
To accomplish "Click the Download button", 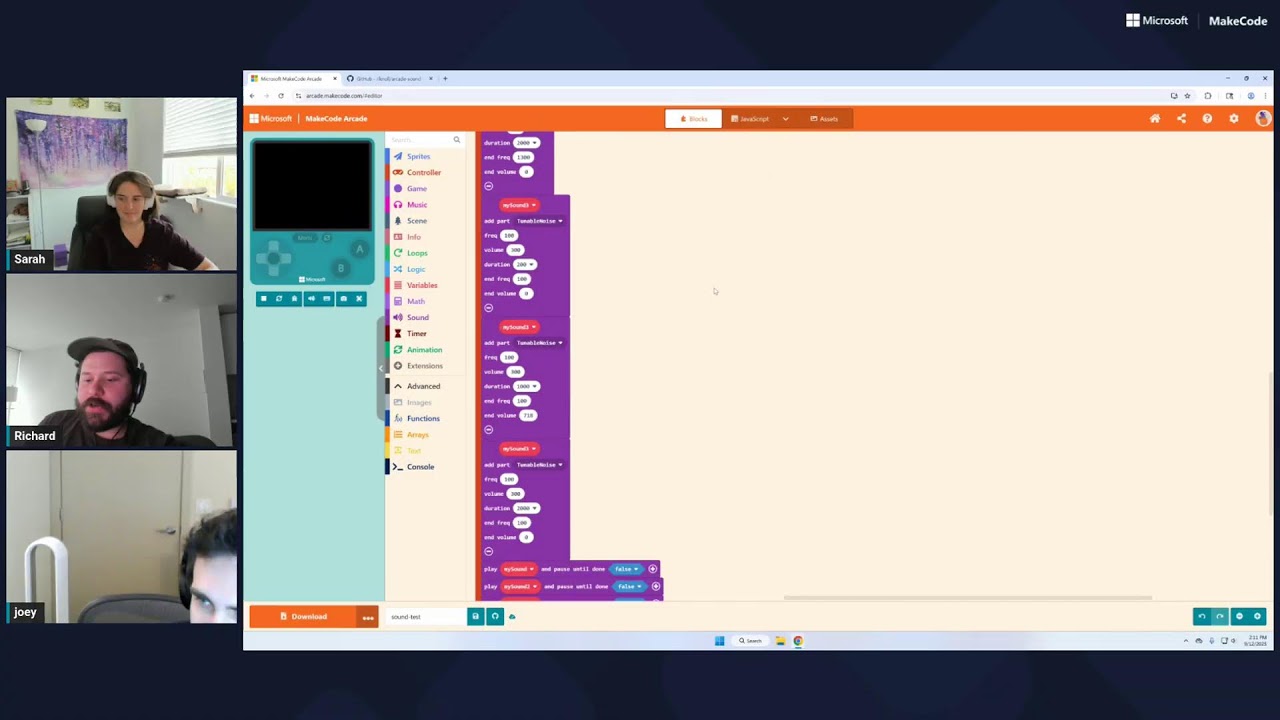I will tap(303, 616).
